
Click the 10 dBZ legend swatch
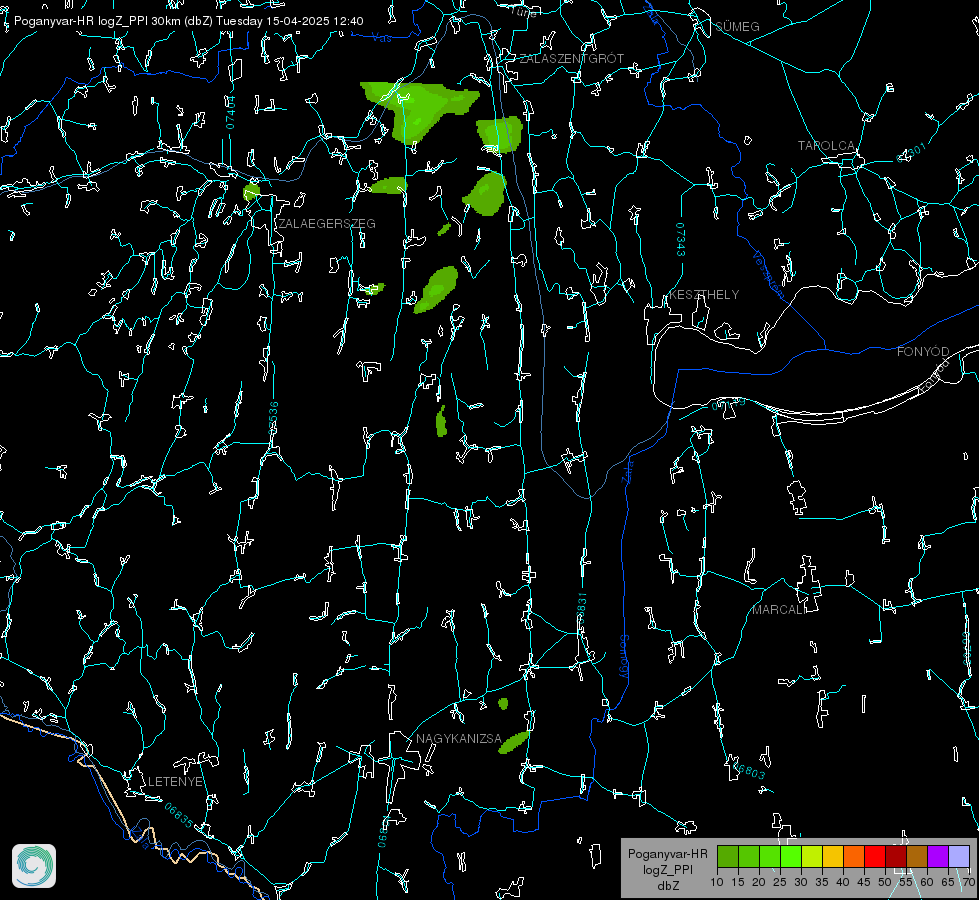point(728,856)
